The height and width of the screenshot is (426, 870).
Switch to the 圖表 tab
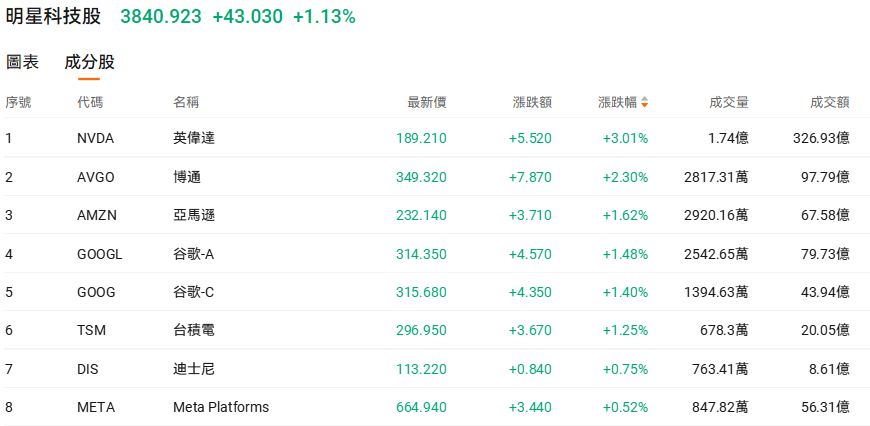pyautogui.click(x=22, y=62)
